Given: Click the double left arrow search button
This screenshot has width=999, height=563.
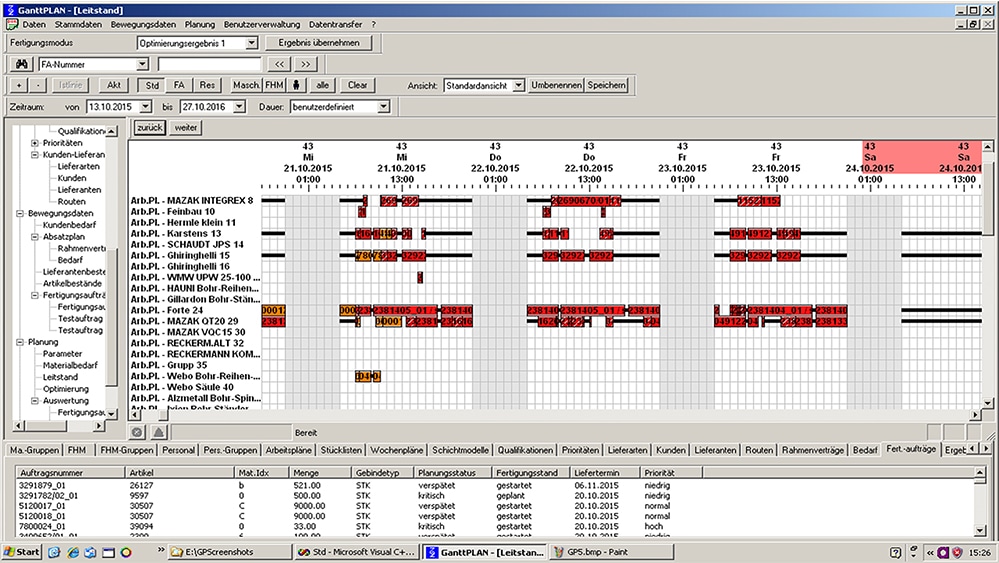Looking at the screenshot, I should 279,64.
